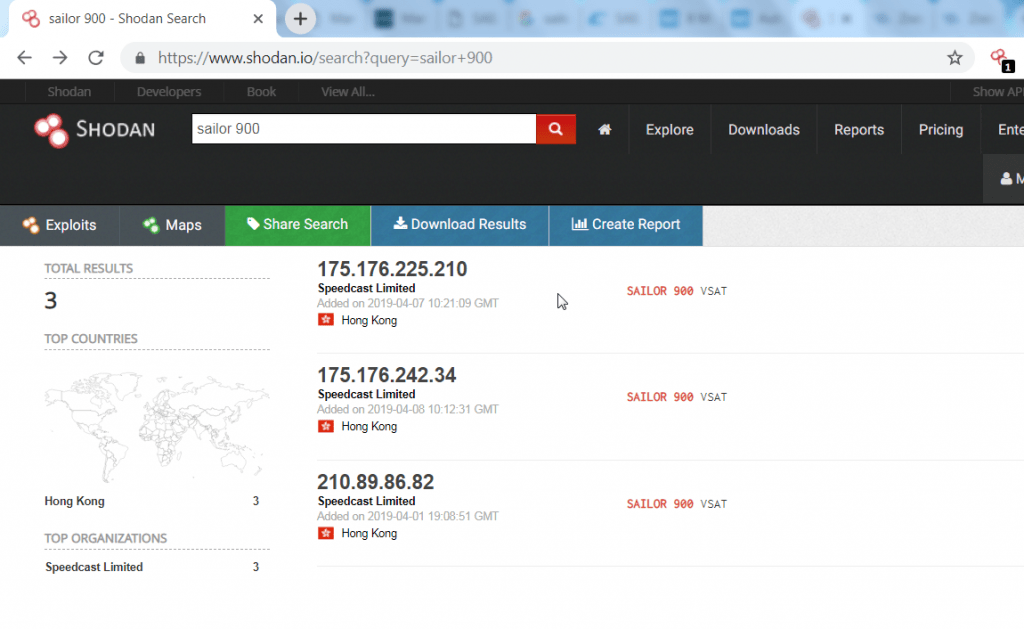The width and height of the screenshot is (1024, 629).
Task: Click the timestamp 2019-04-08 10:12:31 GMT
Action: click(x=432, y=410)
